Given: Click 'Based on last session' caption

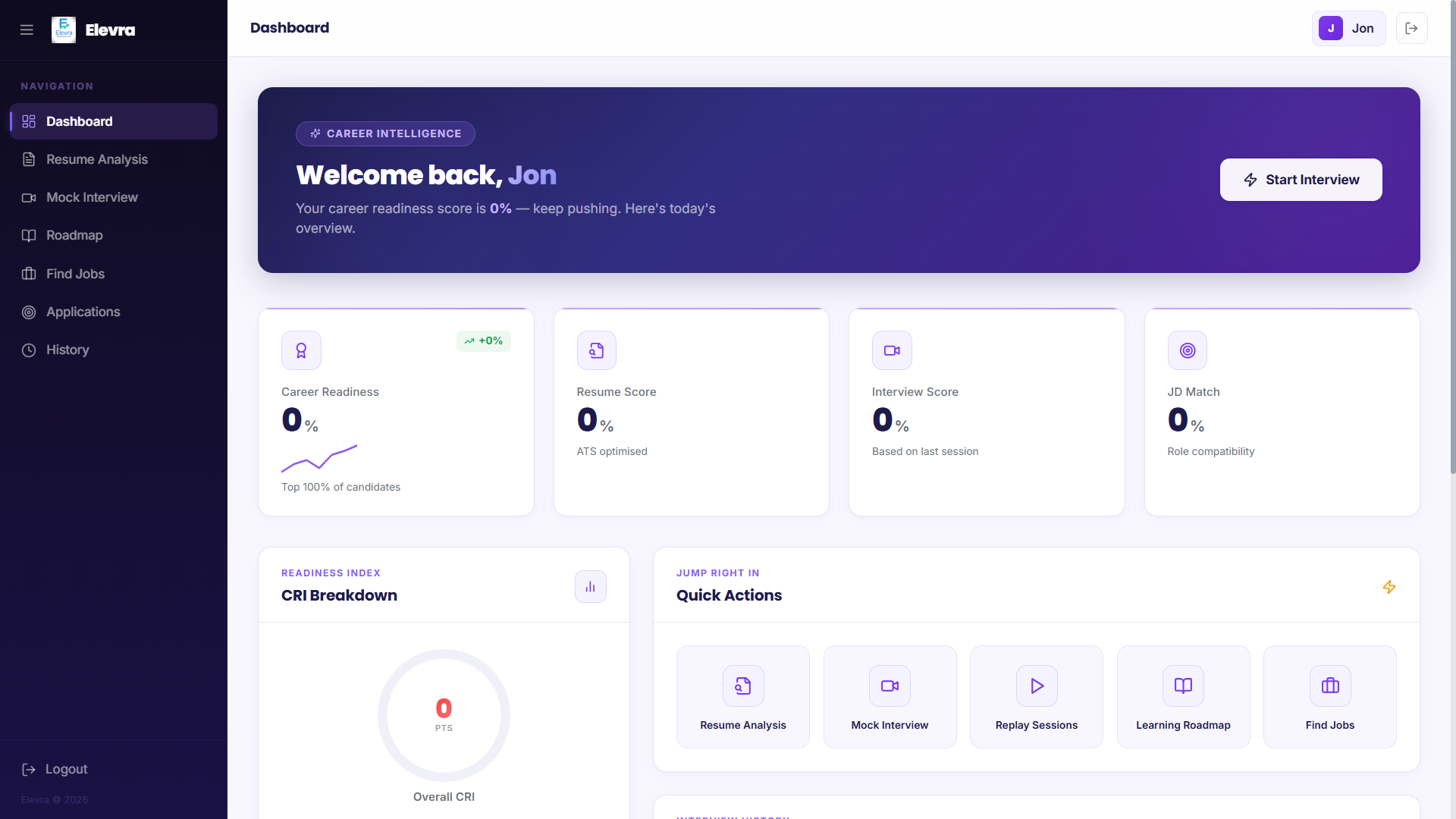Looking at the screenshot, I should pyautogui.click(x=924, y=451).
